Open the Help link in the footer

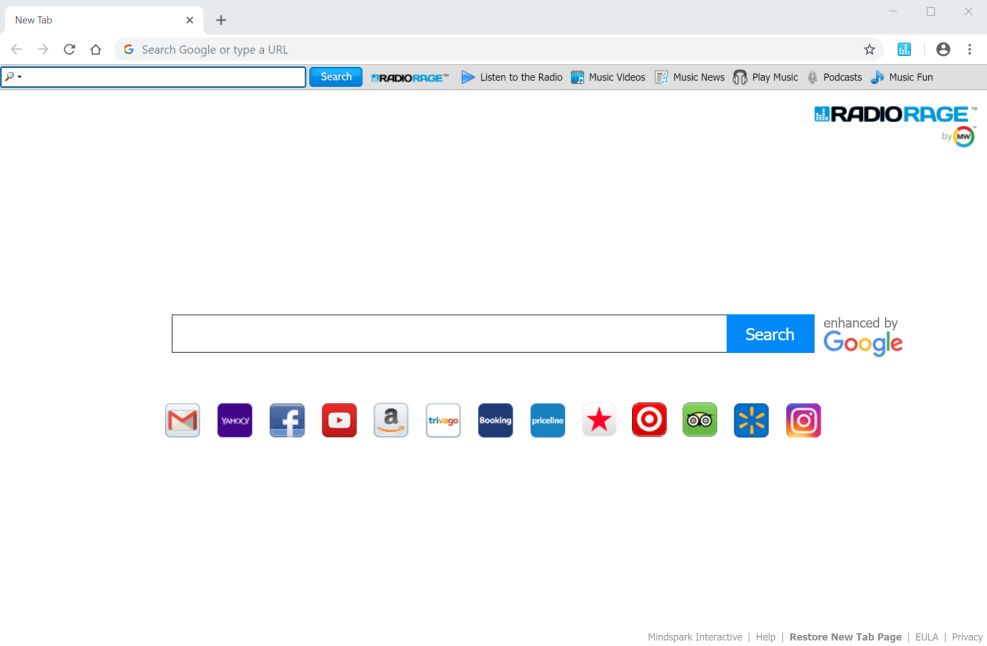765,637
